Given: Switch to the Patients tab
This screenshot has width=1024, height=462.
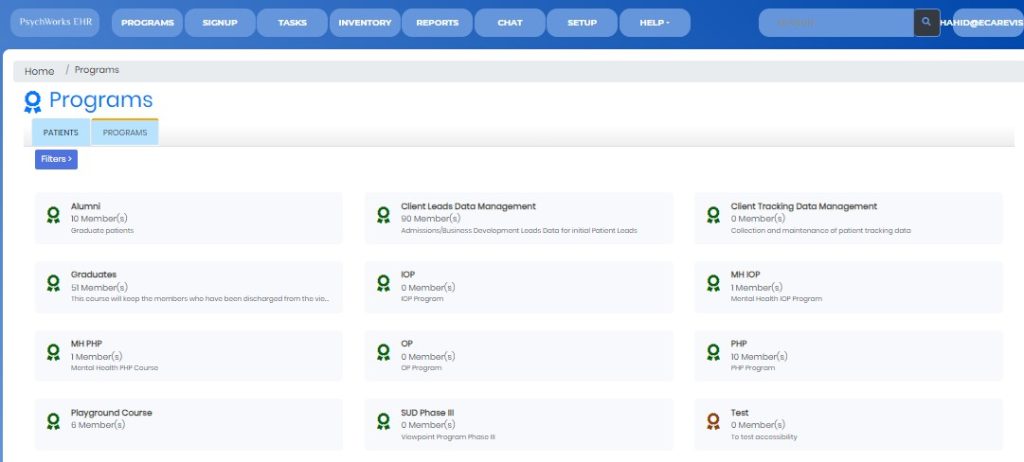Looking at the screenshot, I should [x=61, y=133].
